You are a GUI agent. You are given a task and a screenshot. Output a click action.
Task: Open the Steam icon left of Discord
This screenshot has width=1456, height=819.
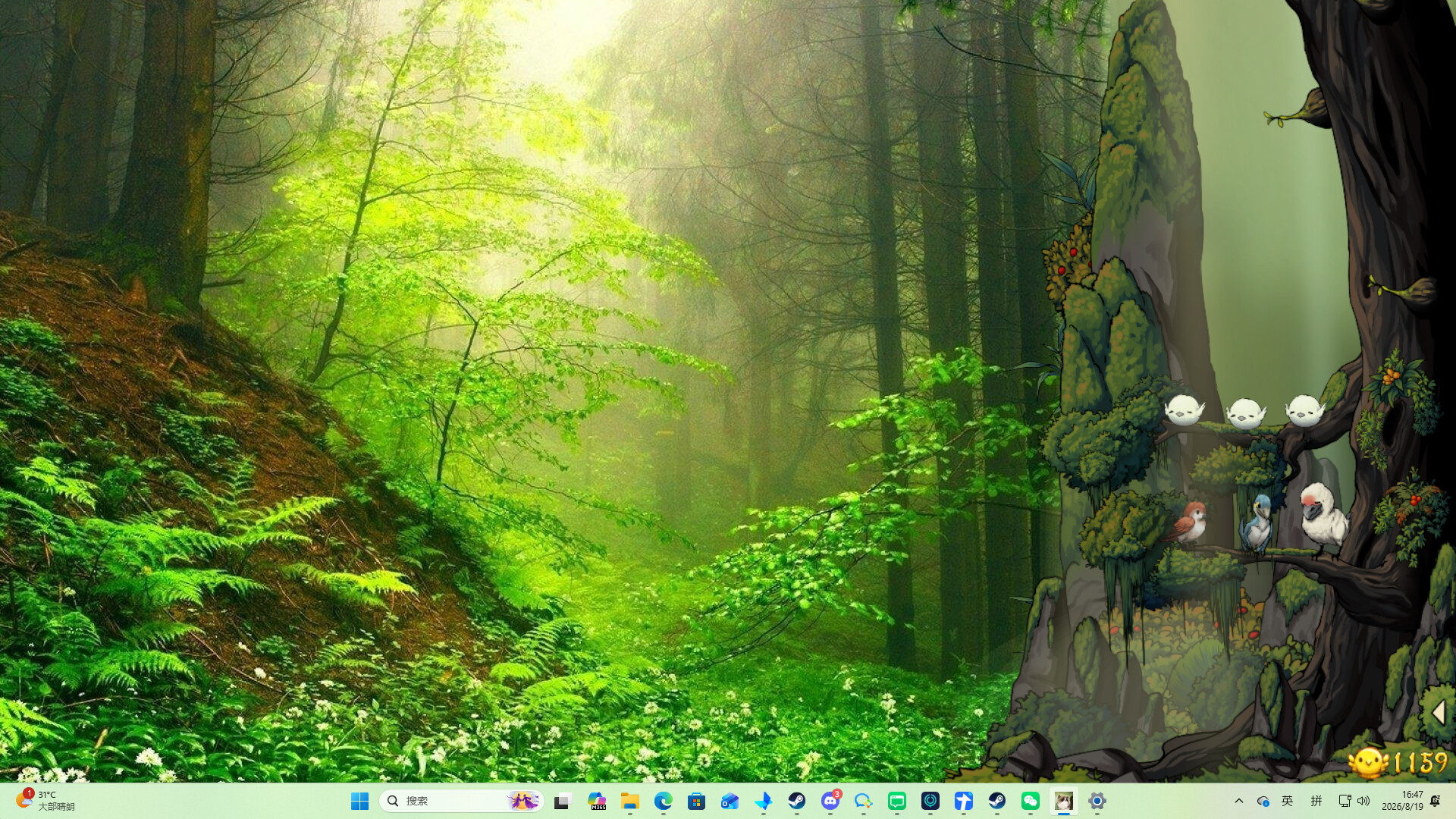click(x=797, y=801)
